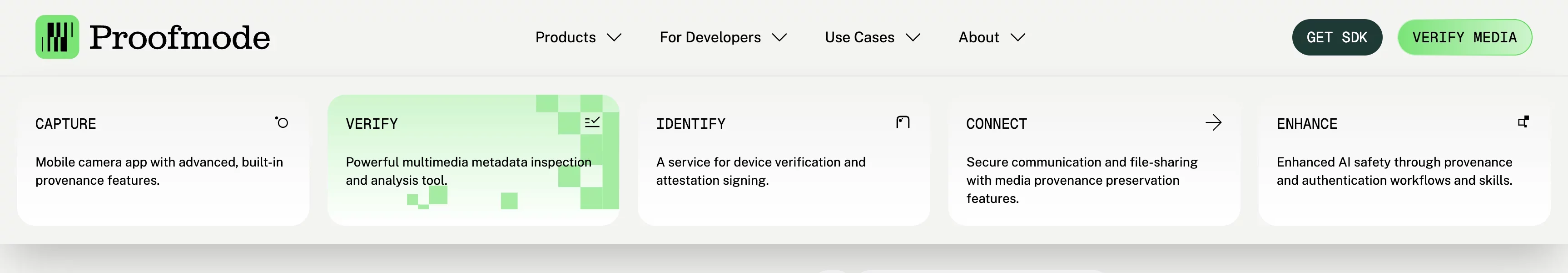
Task: Click the Identify card badge icon
Action: pos(903,122)
